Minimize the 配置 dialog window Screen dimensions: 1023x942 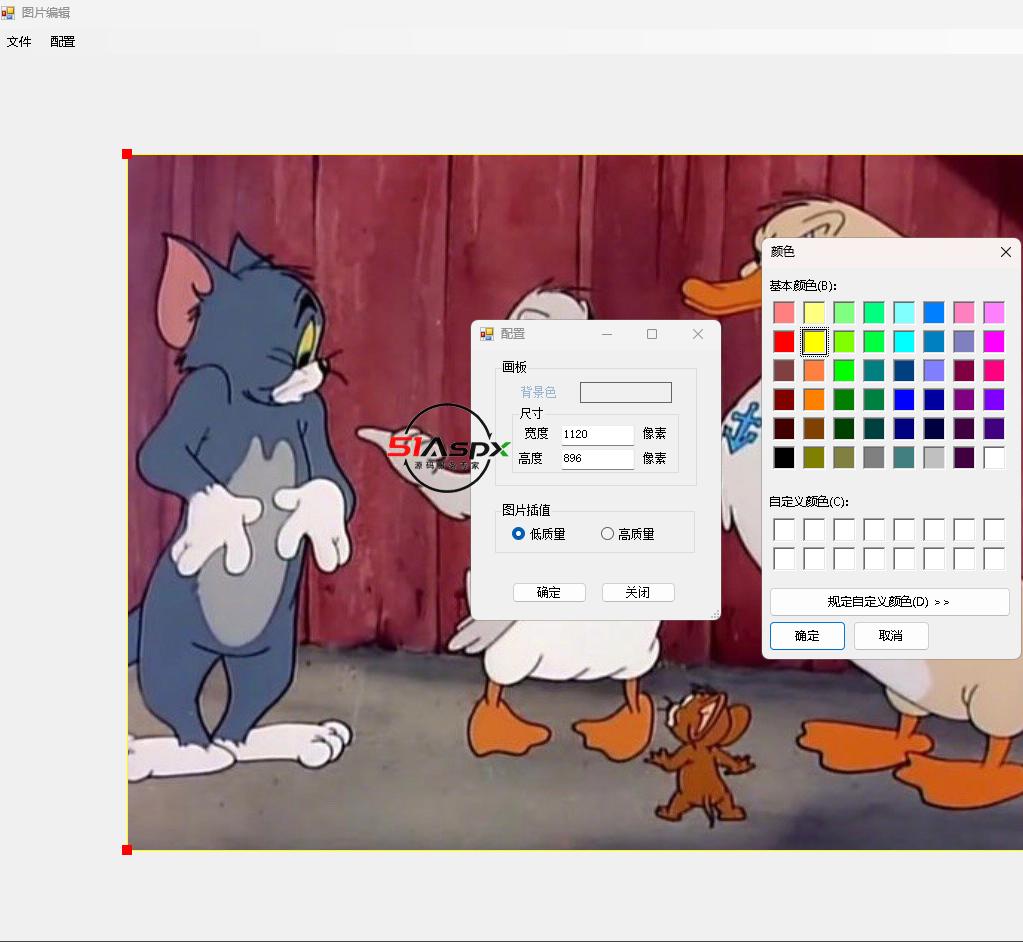click(607, 334)
